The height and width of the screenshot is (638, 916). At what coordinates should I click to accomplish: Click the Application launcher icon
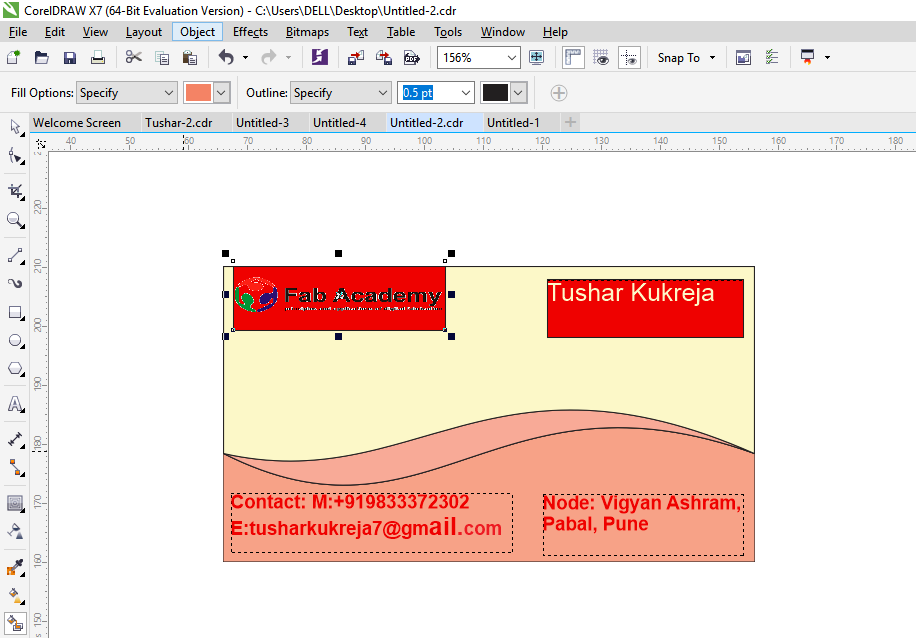point(807,57)
